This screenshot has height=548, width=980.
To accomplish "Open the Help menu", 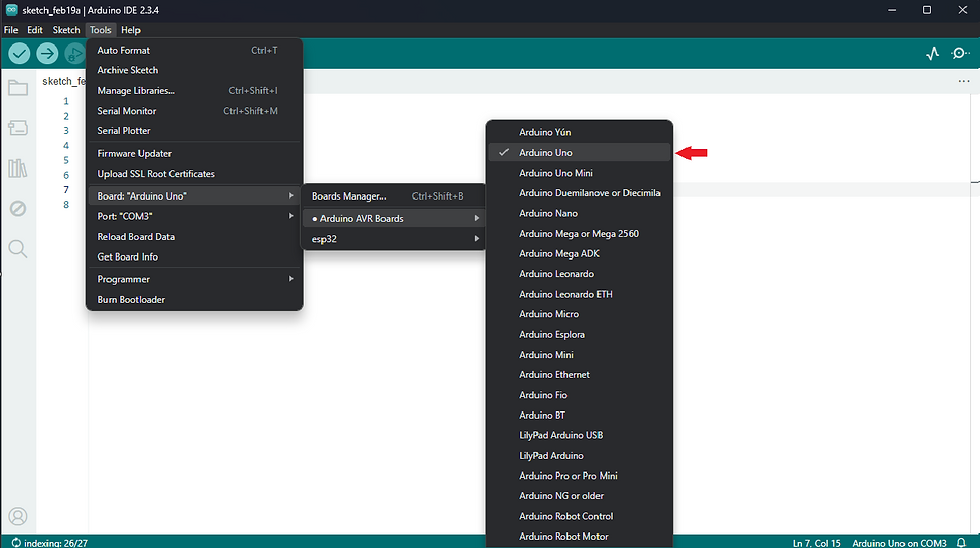I will (131, 30).
